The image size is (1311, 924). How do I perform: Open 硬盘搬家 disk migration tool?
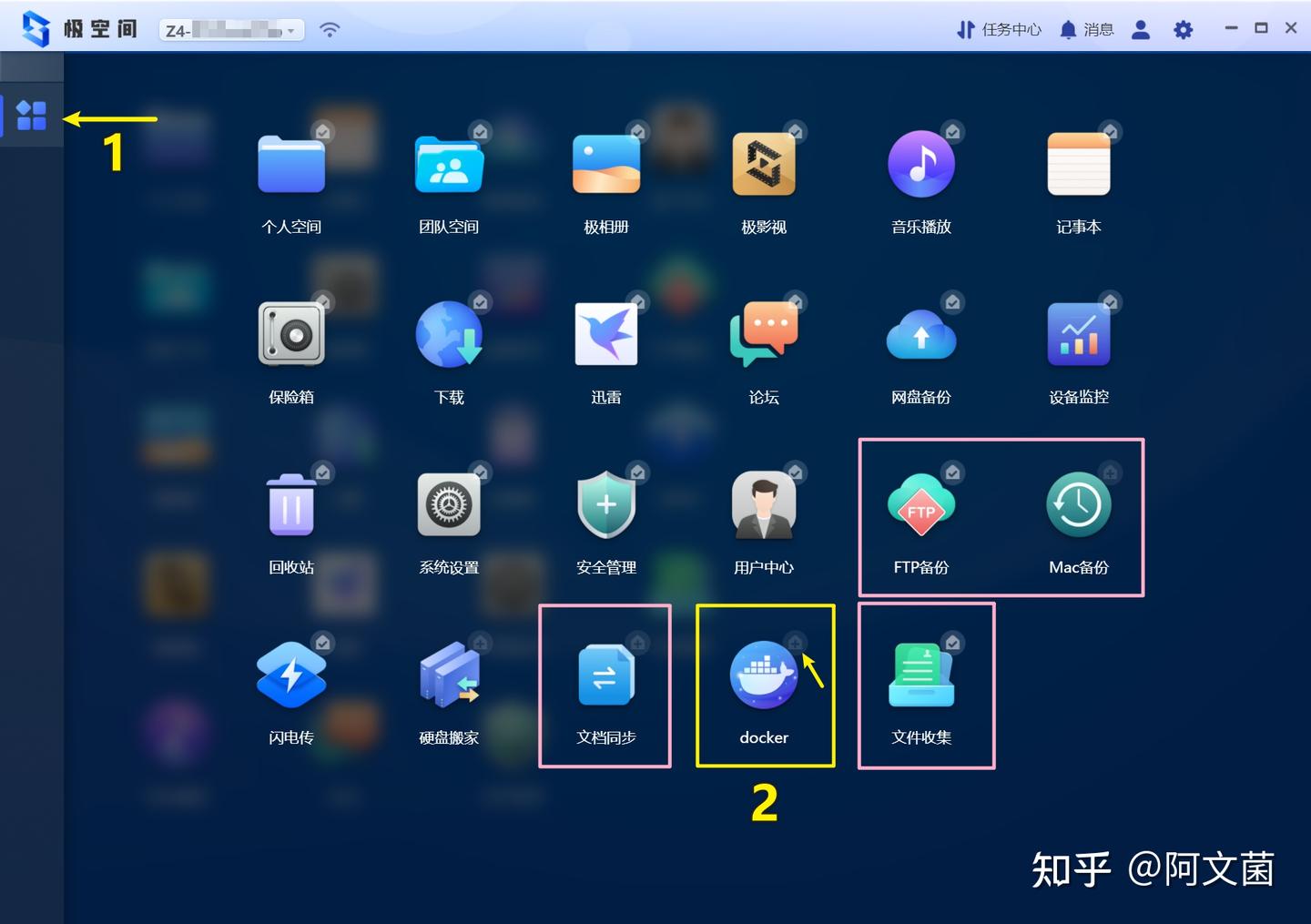point(449,675)
